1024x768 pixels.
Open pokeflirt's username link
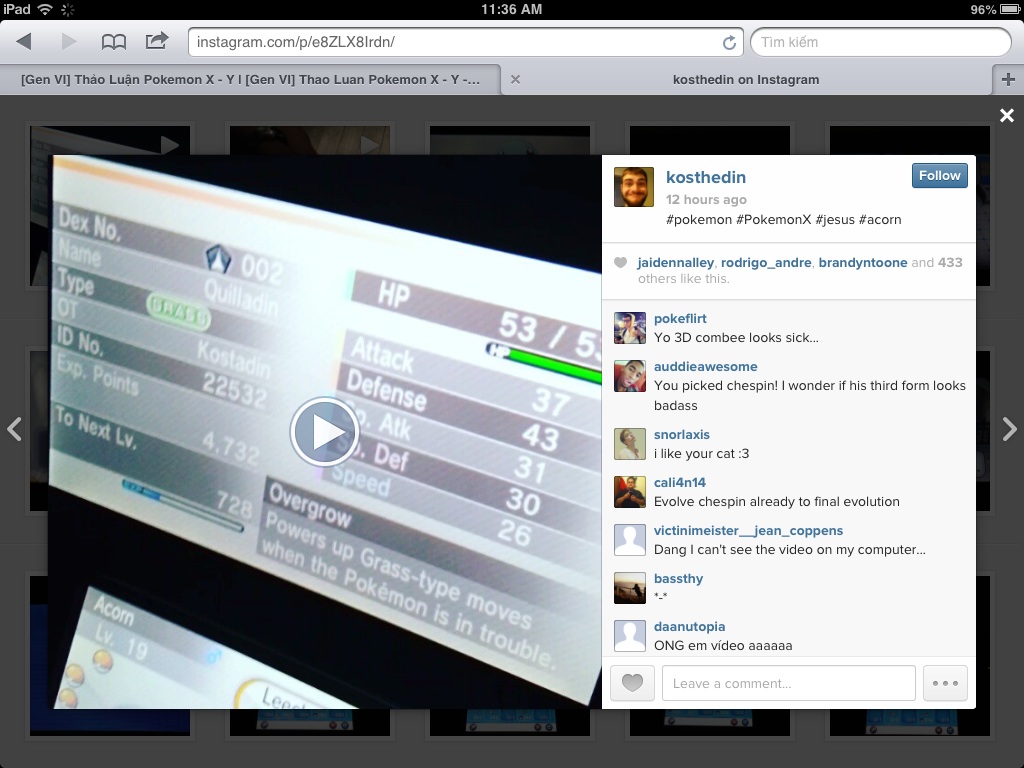680,319
